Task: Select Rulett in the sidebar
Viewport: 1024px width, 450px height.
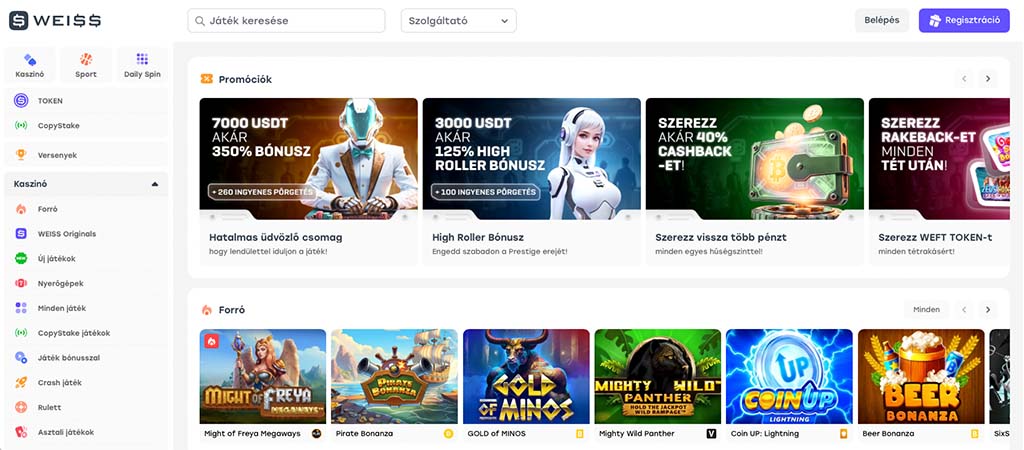Action: (x=86, y=408)
